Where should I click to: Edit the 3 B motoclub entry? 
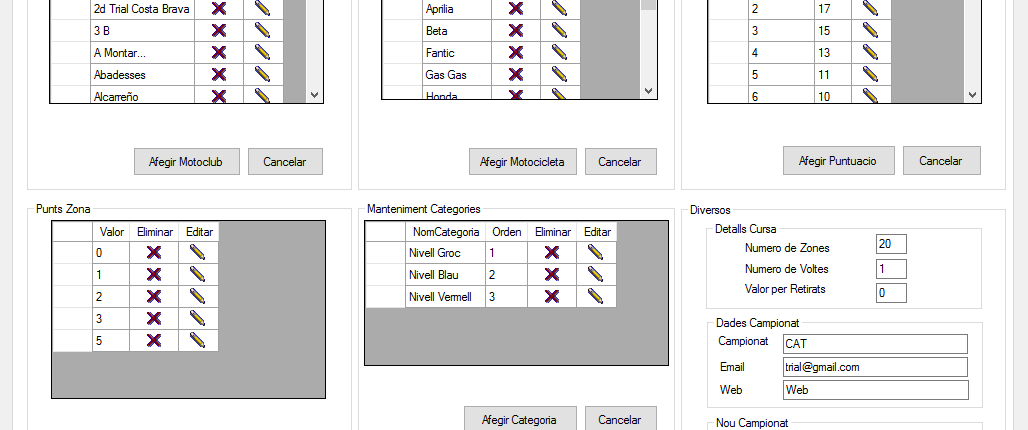coord(263,31)
